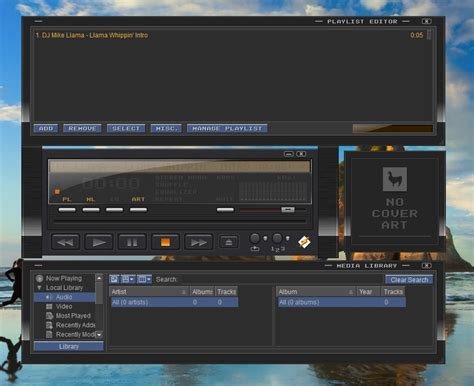Collapse the Local Library tree node
Screen dimensions: 474x386
tap(39, 287)
